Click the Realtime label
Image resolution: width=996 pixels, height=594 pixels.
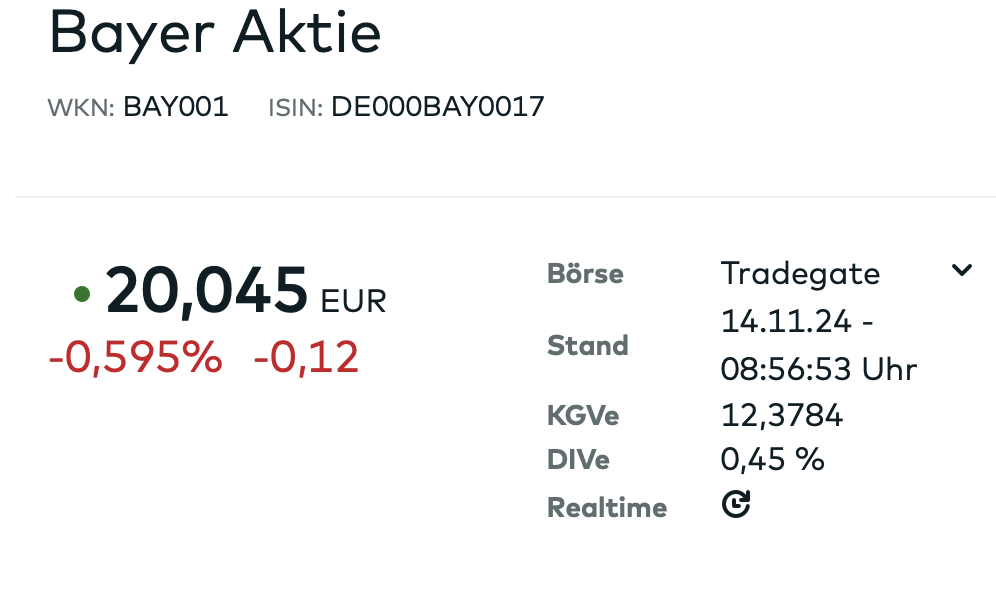coord(606,508)
